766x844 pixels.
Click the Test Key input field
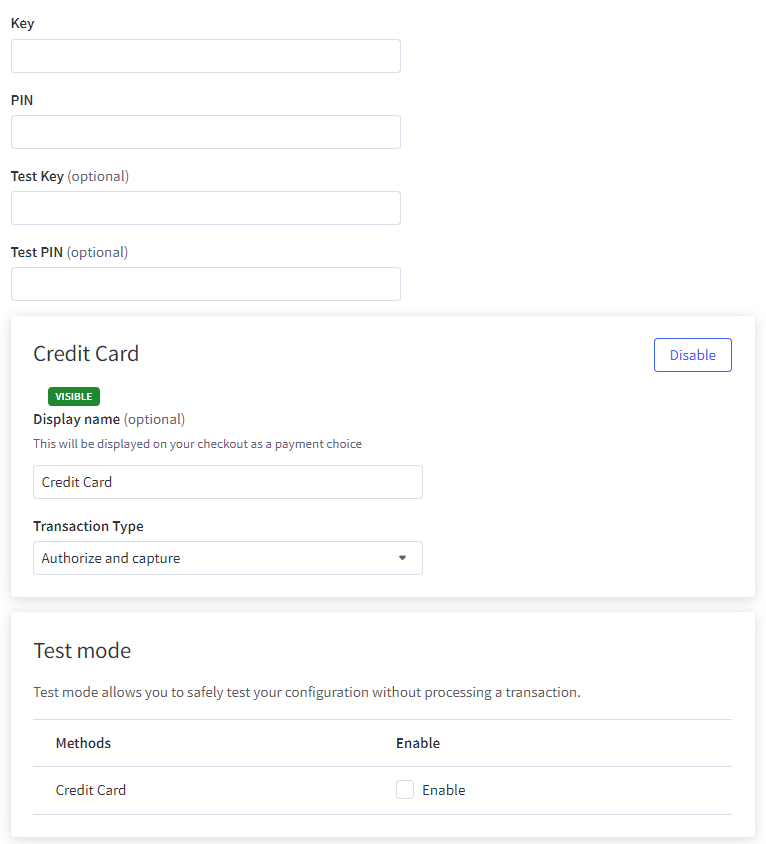pyautogui.click(x=205, y=207)
